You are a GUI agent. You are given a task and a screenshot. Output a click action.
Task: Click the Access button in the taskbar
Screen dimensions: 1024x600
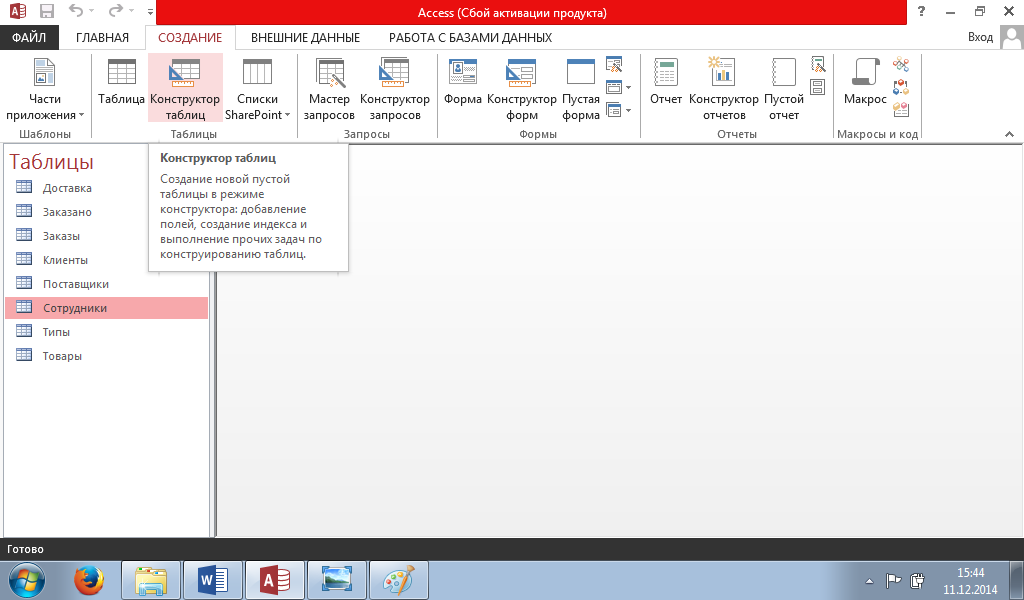coord(275,580)
